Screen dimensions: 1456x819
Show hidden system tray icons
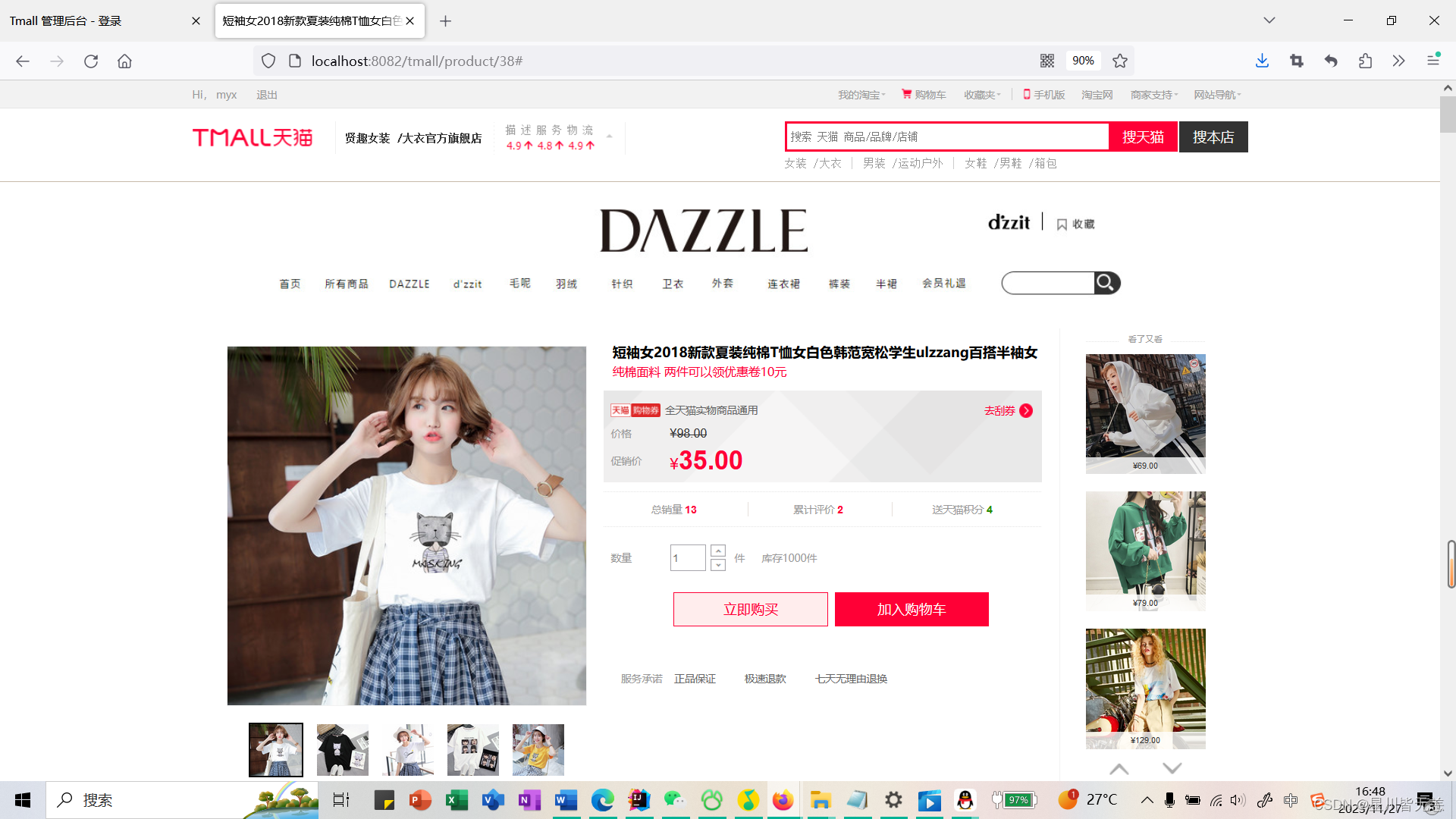(1147, 800)
